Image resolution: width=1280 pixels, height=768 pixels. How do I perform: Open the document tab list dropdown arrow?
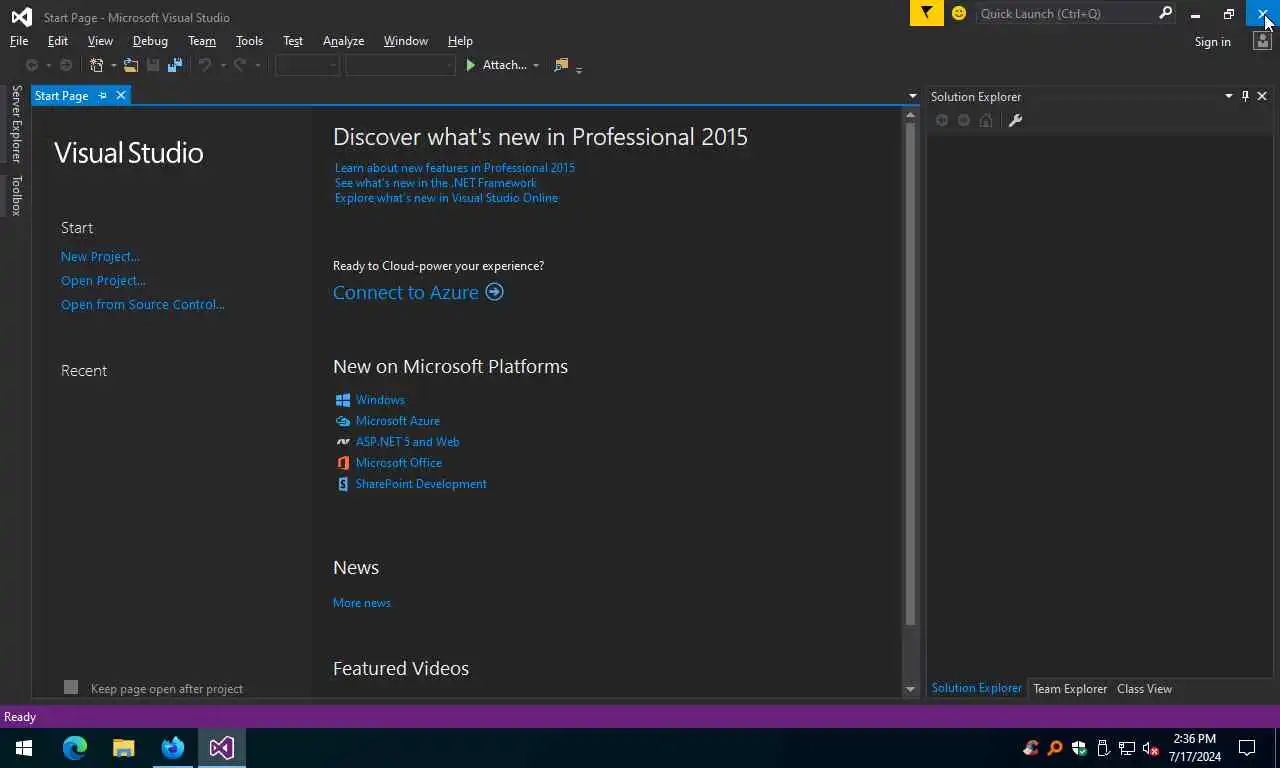pyautogui.click(x=912, y=96)
